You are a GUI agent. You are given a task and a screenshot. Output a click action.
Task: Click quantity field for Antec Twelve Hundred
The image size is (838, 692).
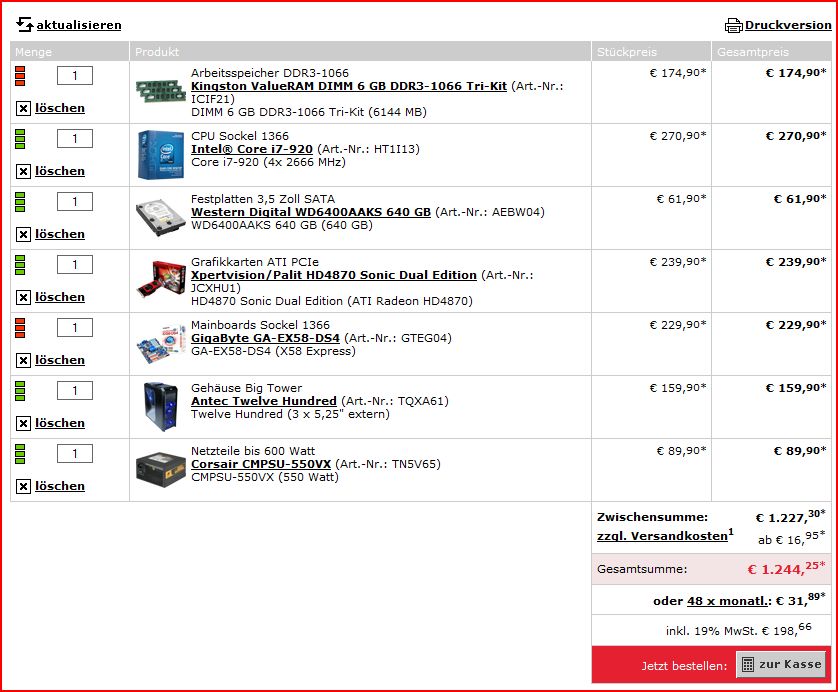click(x=75, y=391)
